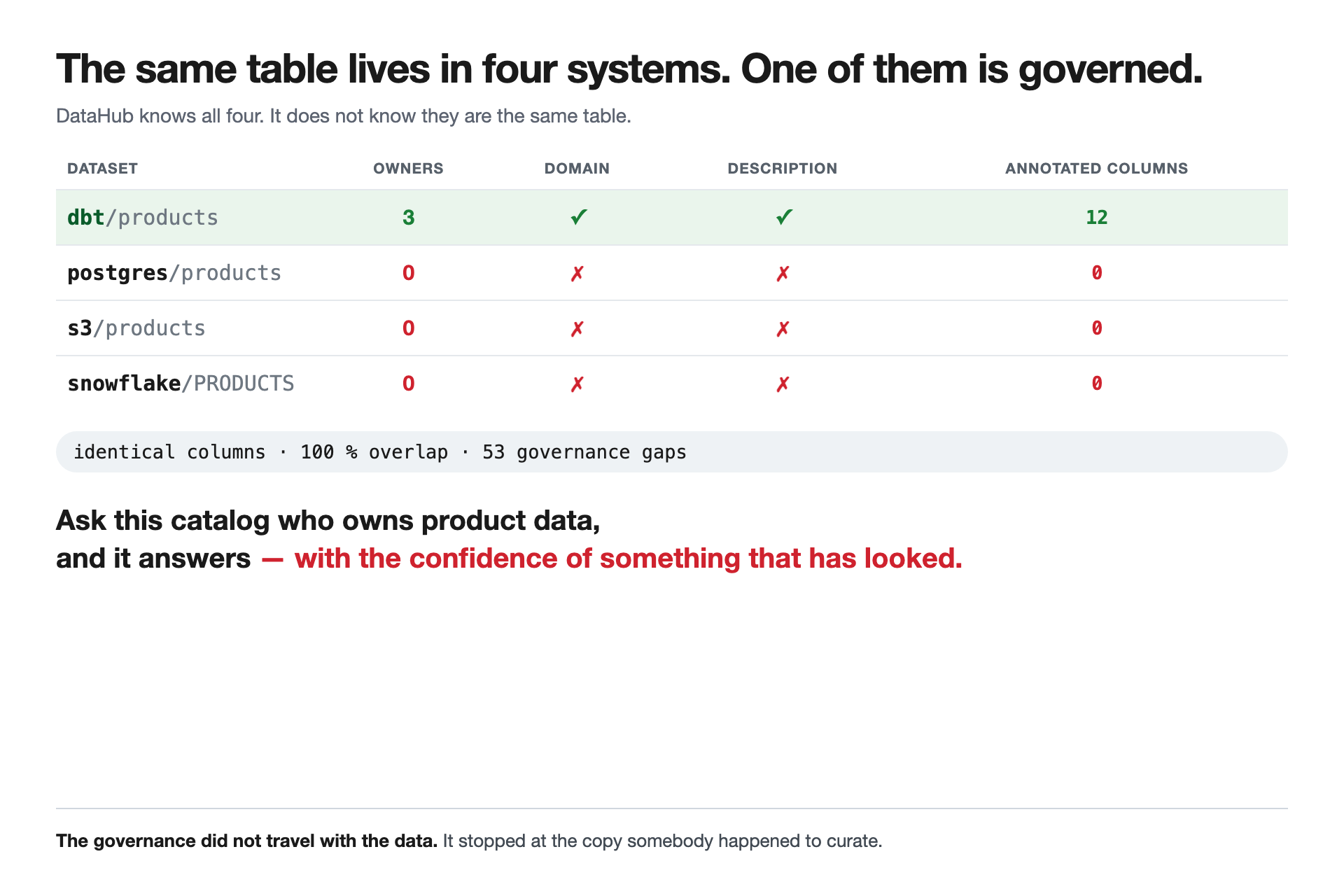The image size is (1344, 896).
Task: Select the DATASET column header
Action: 102,169
